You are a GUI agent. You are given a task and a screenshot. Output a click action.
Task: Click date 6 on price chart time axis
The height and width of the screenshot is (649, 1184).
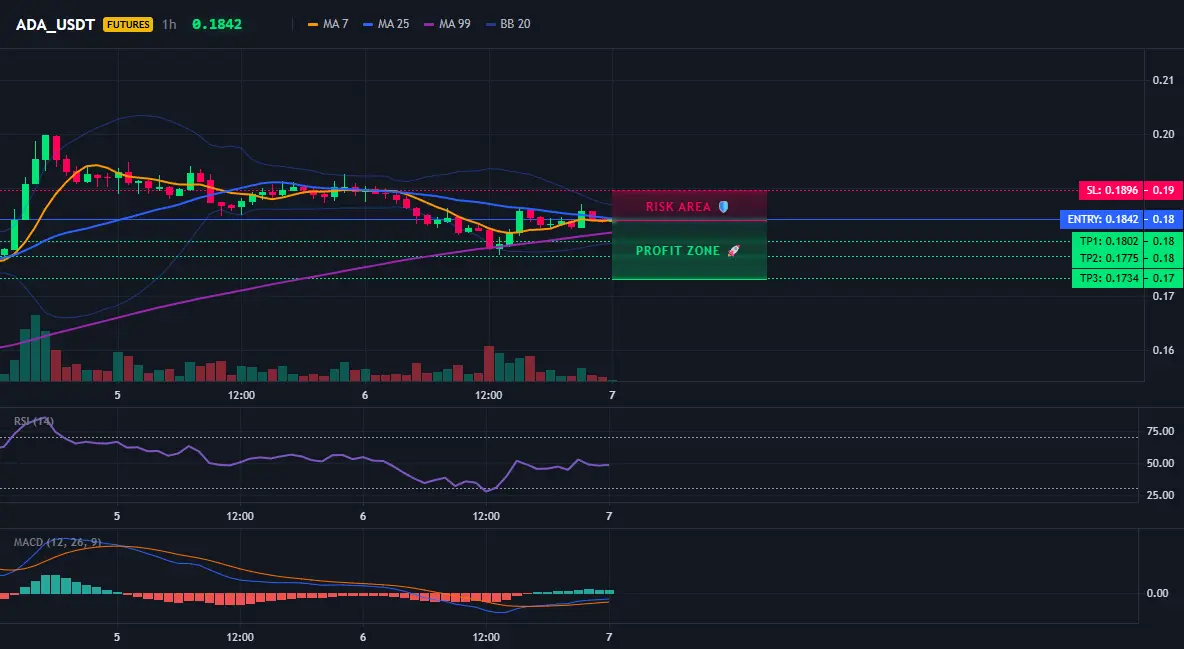(x=365, y=395)
